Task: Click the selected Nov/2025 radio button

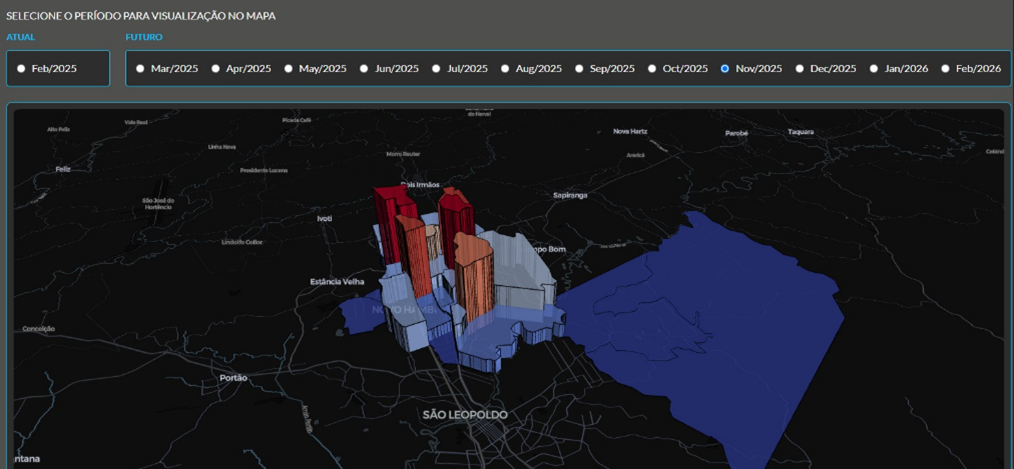Action: pos(725,69)
